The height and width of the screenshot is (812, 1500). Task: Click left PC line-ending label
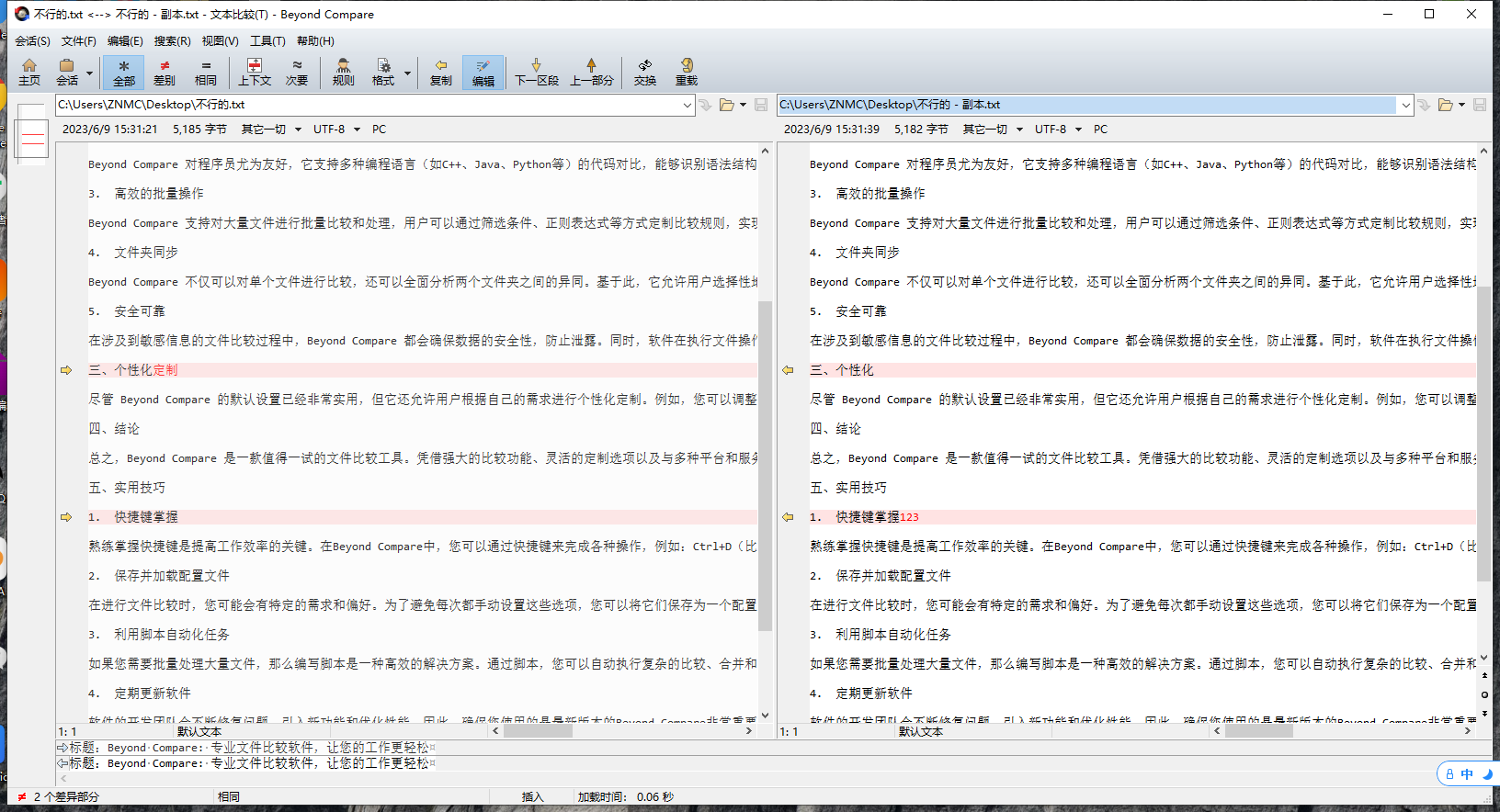point(379,130)
